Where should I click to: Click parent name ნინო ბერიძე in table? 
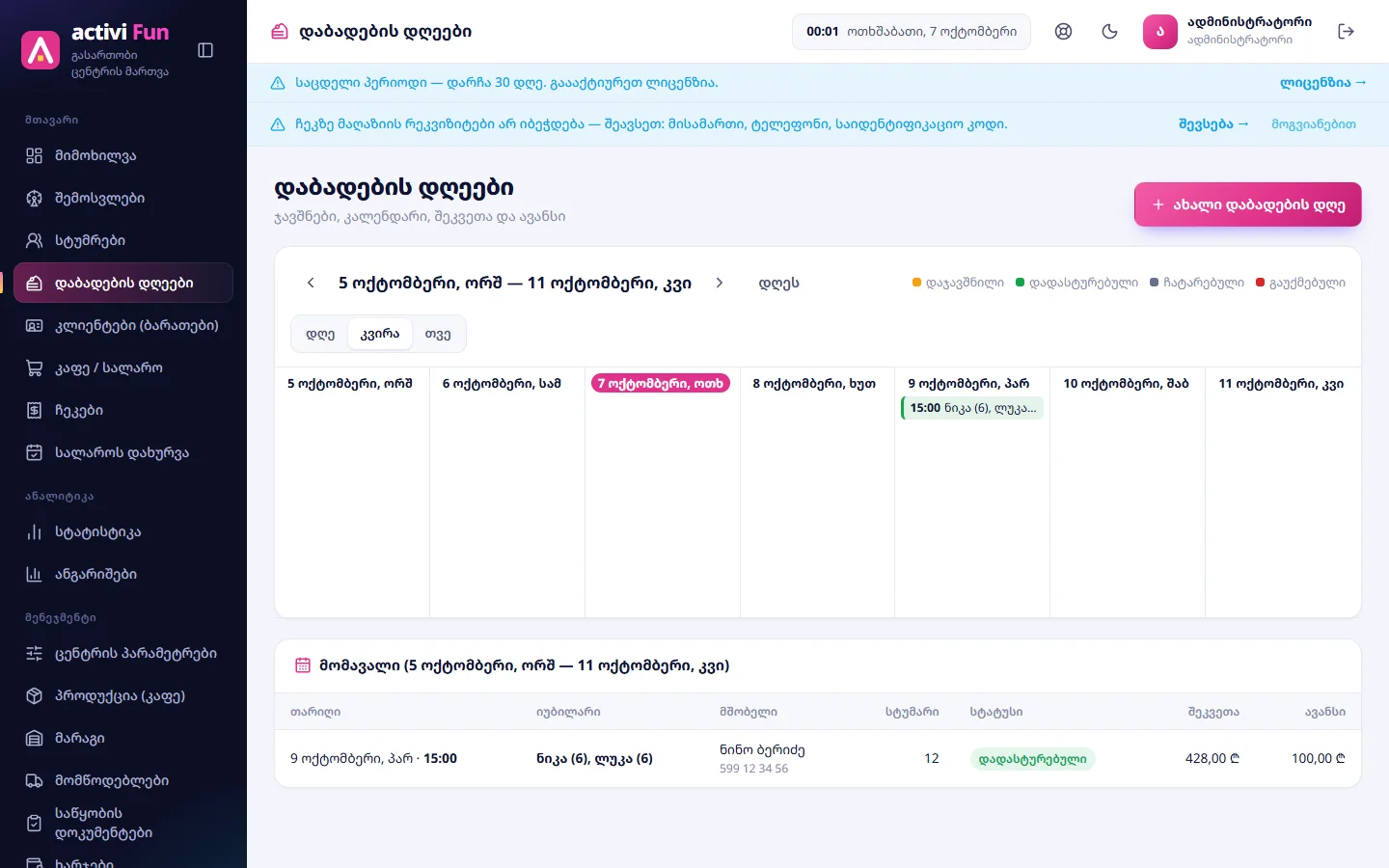tap(762, 749)
